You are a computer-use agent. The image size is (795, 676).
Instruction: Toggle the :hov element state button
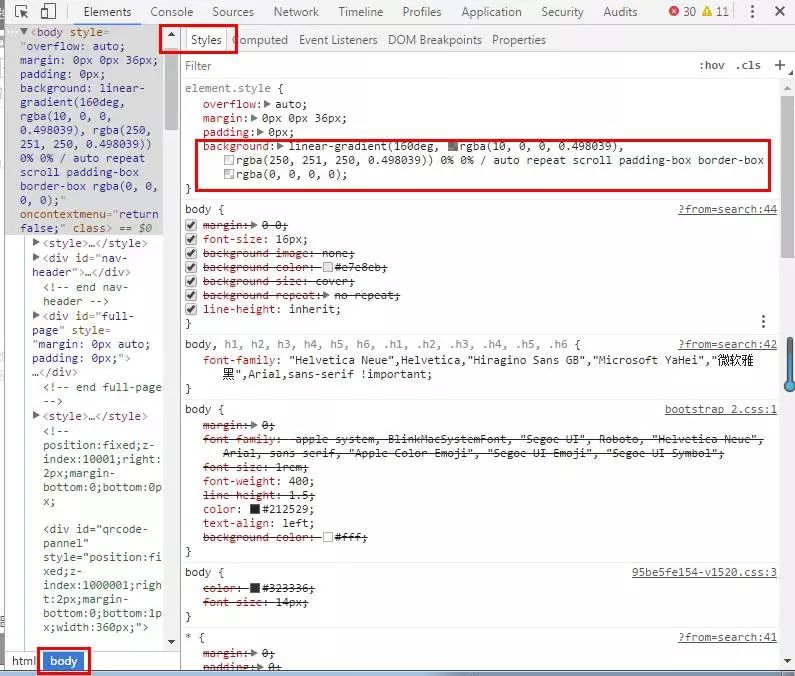point(711,65)
